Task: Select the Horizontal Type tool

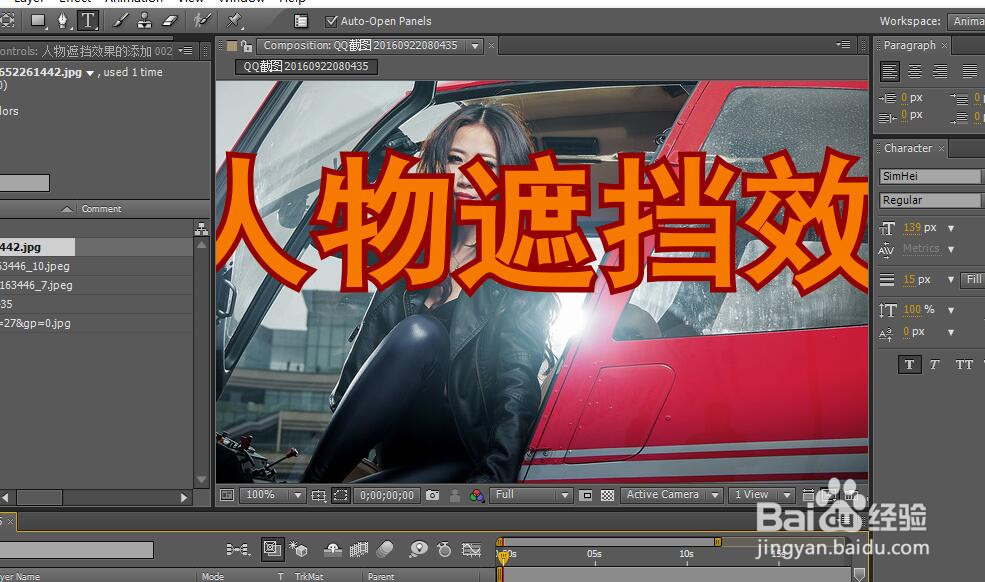Action: (x=88, y=21)
